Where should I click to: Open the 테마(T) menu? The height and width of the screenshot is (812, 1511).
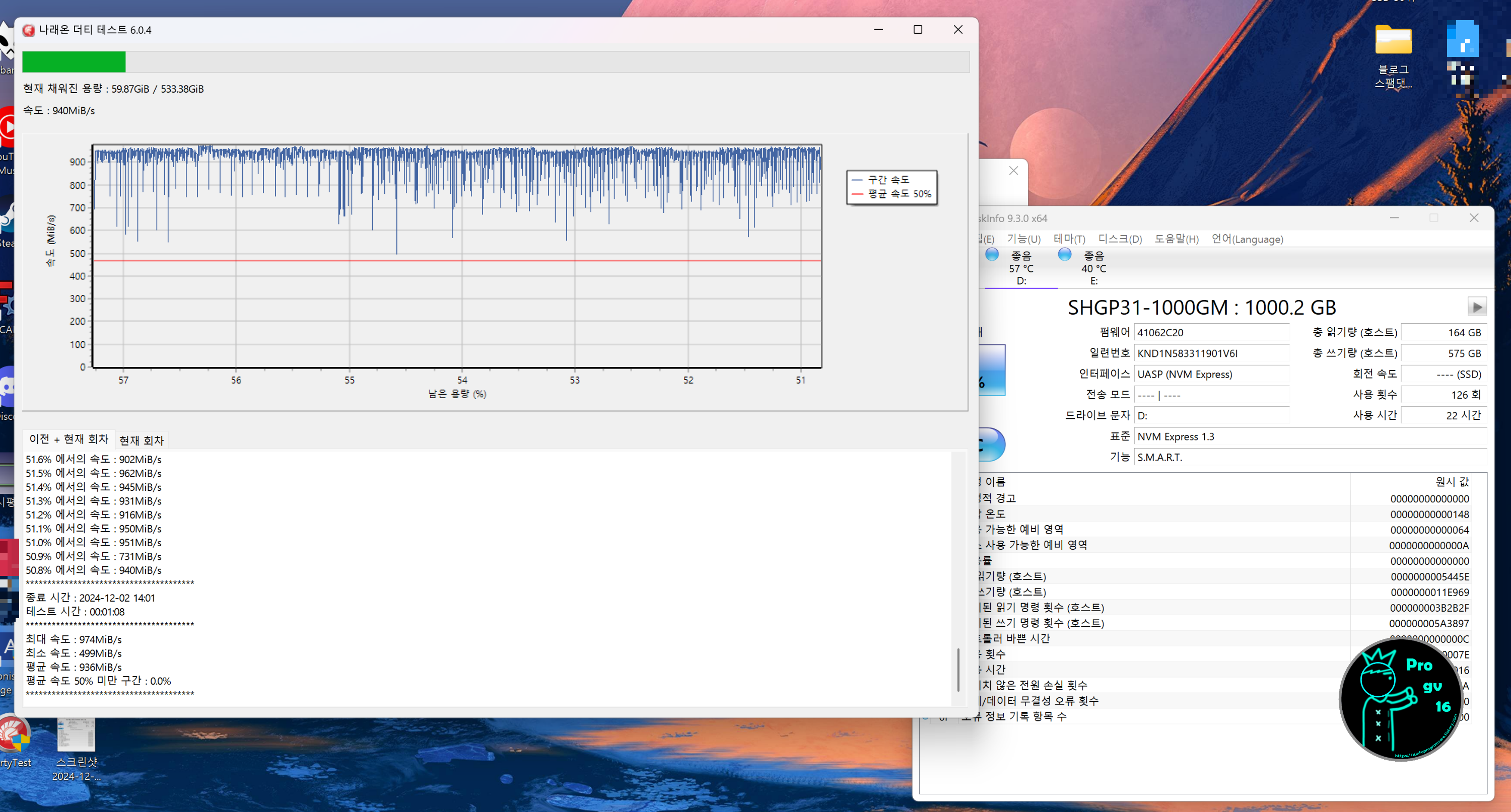[1069, 239]
